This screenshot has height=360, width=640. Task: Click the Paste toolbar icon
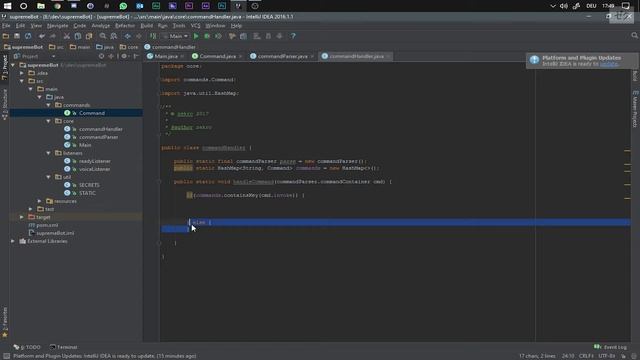tap(89, 36)
